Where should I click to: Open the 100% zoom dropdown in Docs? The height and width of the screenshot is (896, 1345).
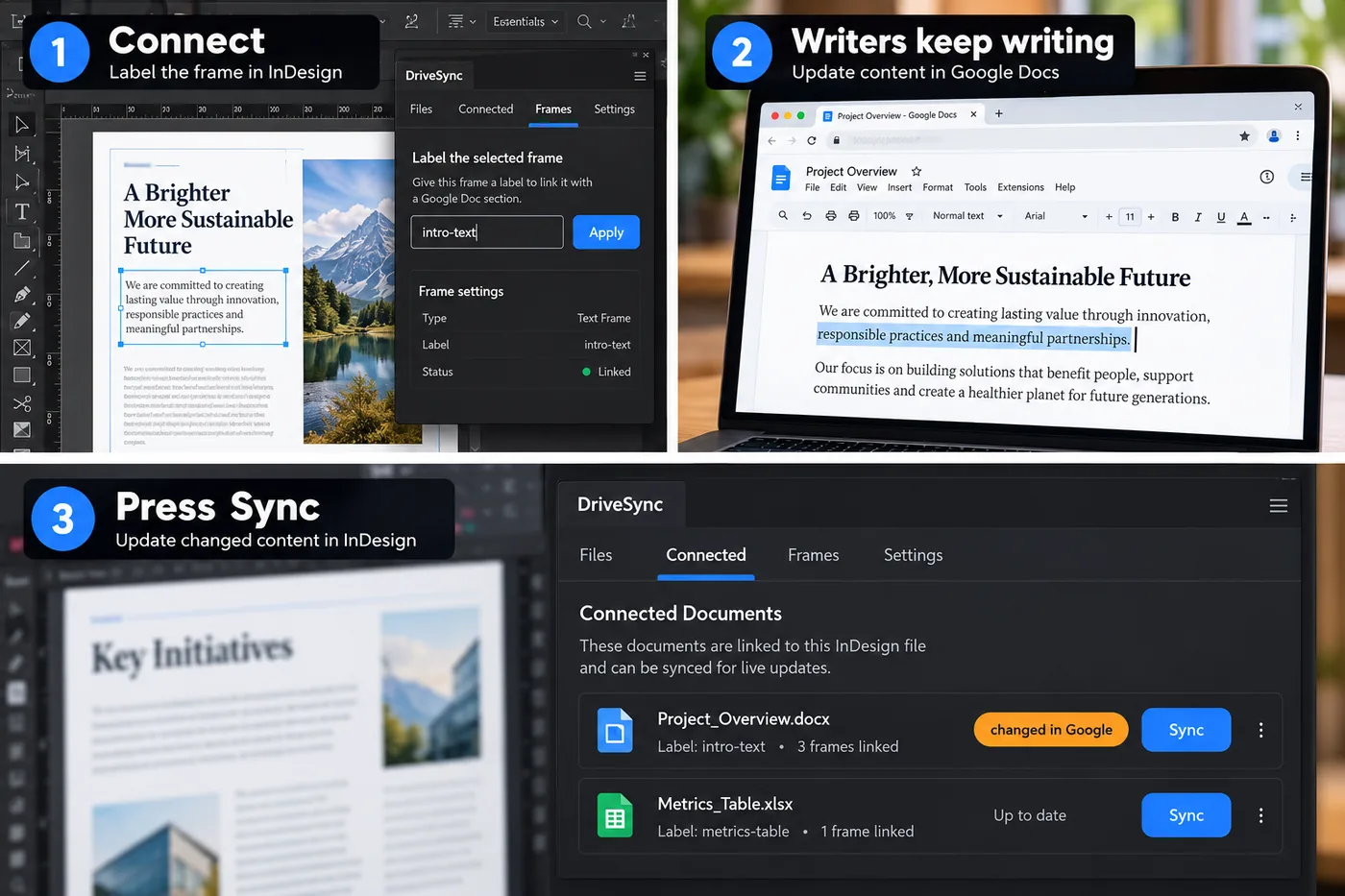coord(893,216)
